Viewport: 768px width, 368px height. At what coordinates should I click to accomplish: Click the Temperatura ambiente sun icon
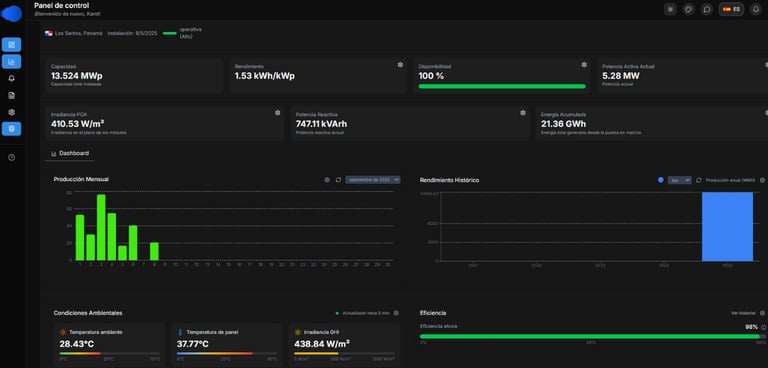(63, 332)
